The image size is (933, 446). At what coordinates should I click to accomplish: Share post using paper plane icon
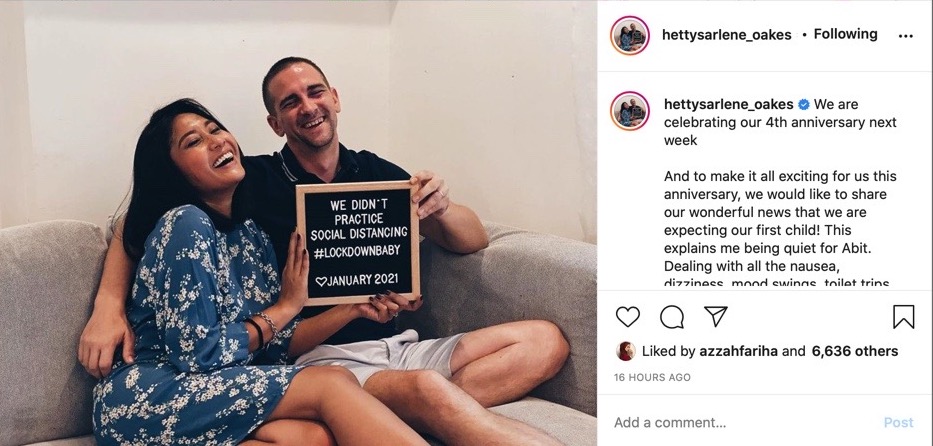pyautogui.click(x=715, y=316)
